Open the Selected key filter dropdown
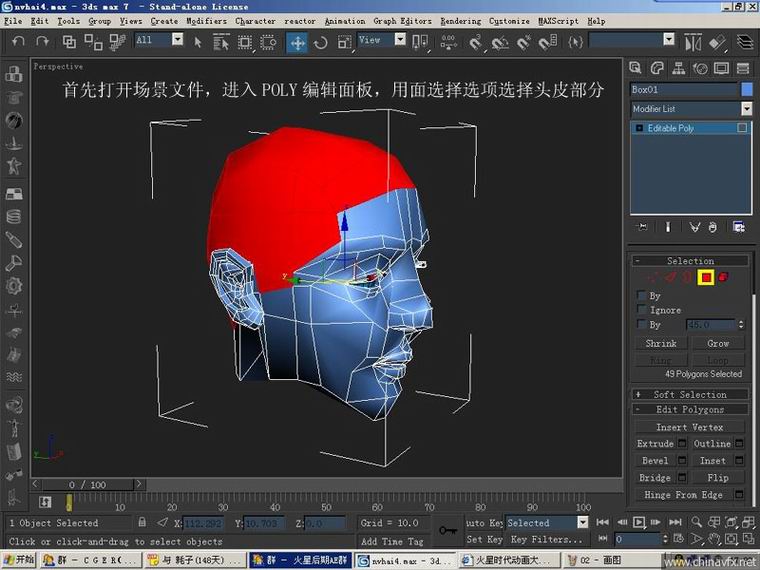The height and width of the screenshot is (570, 760). coord(583,522)
